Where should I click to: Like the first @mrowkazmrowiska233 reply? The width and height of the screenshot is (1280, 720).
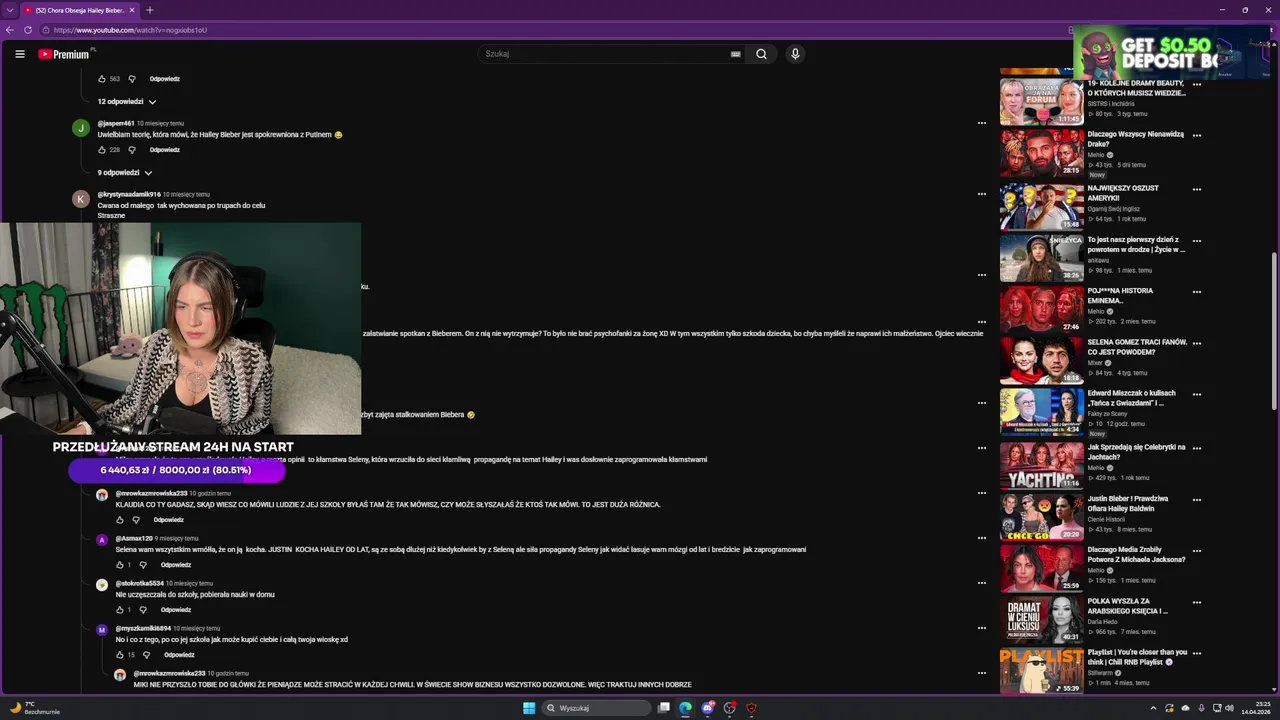coord(120,520)
